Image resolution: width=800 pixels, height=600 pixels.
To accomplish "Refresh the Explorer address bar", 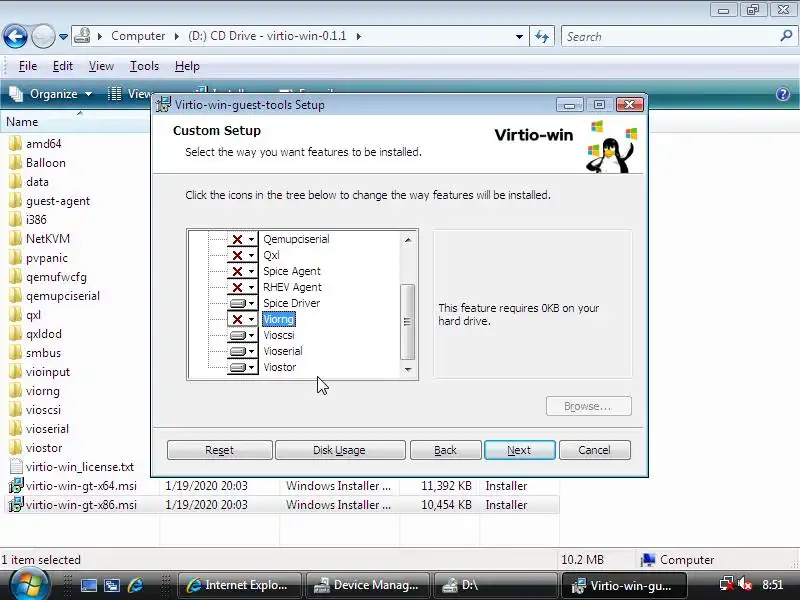I will coord(542,37).
